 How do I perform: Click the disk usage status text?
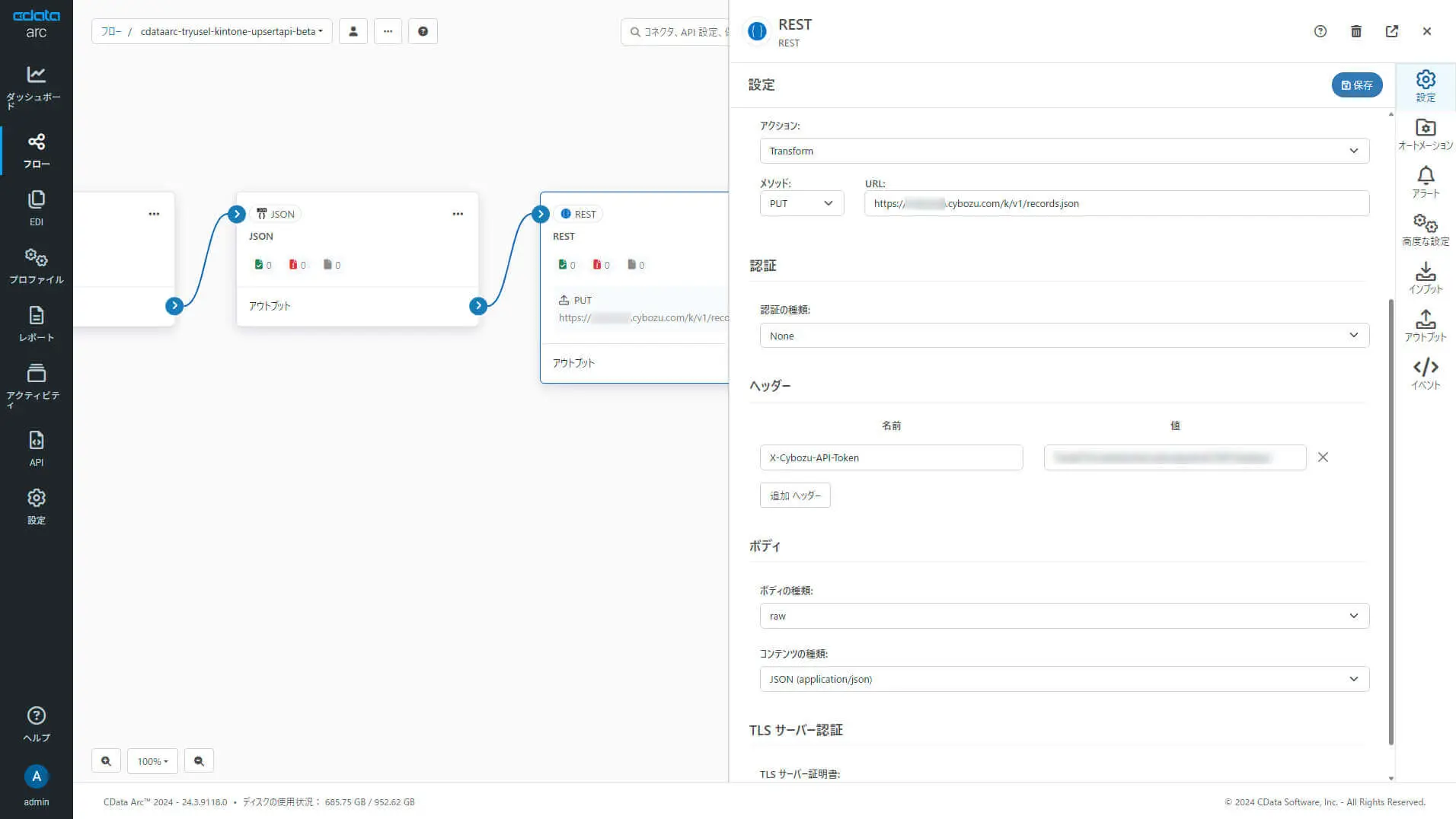pos(328,802)
